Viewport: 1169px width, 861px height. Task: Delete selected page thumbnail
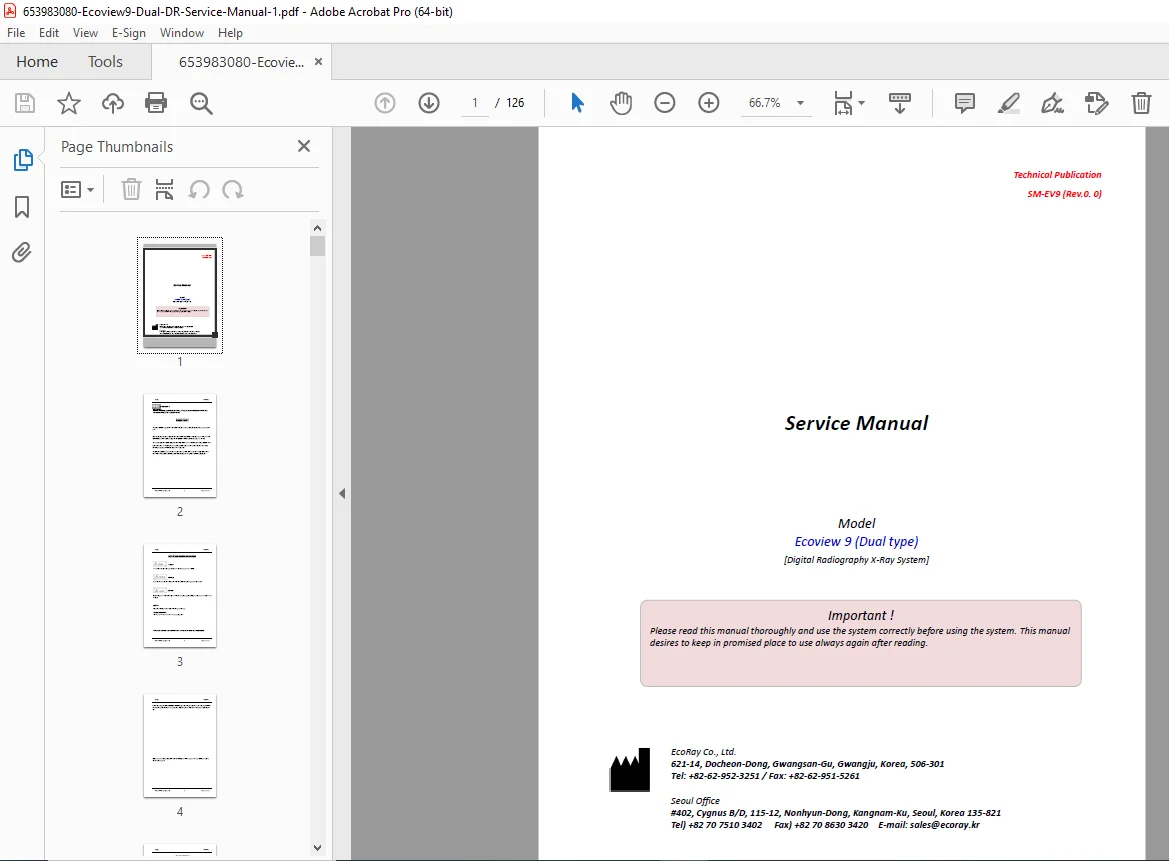[x=131, y=189]
